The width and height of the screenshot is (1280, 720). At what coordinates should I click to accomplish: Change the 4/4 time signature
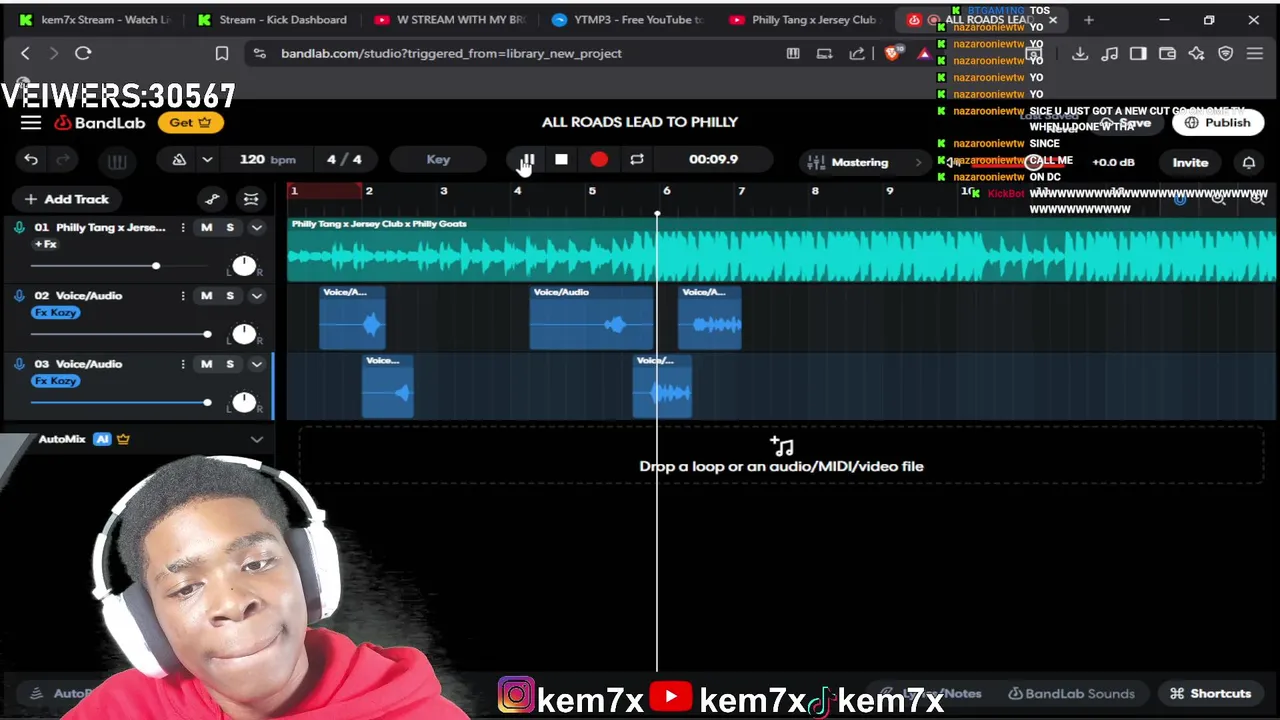pos(344,159)
